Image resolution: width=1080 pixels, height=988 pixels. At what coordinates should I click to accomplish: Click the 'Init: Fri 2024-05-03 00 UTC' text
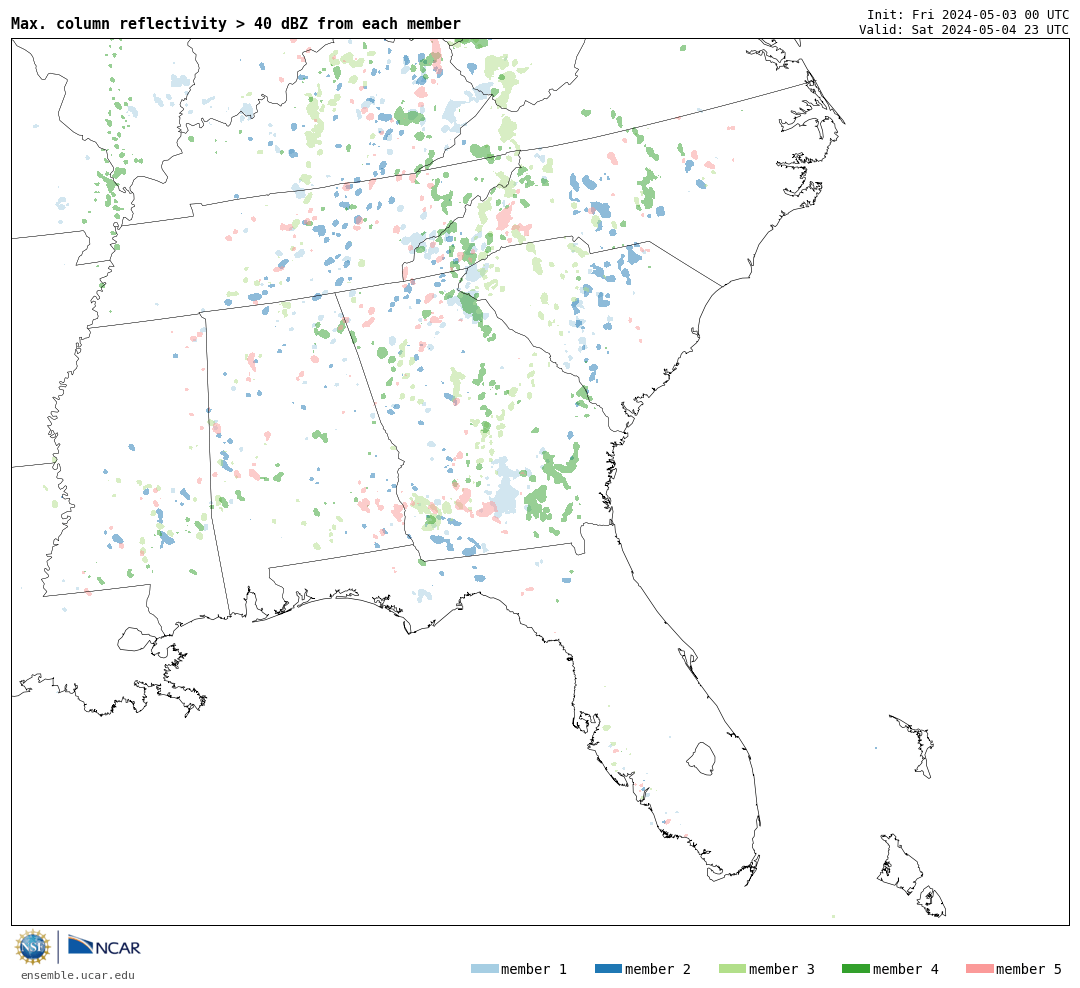[x=968, y=14]
